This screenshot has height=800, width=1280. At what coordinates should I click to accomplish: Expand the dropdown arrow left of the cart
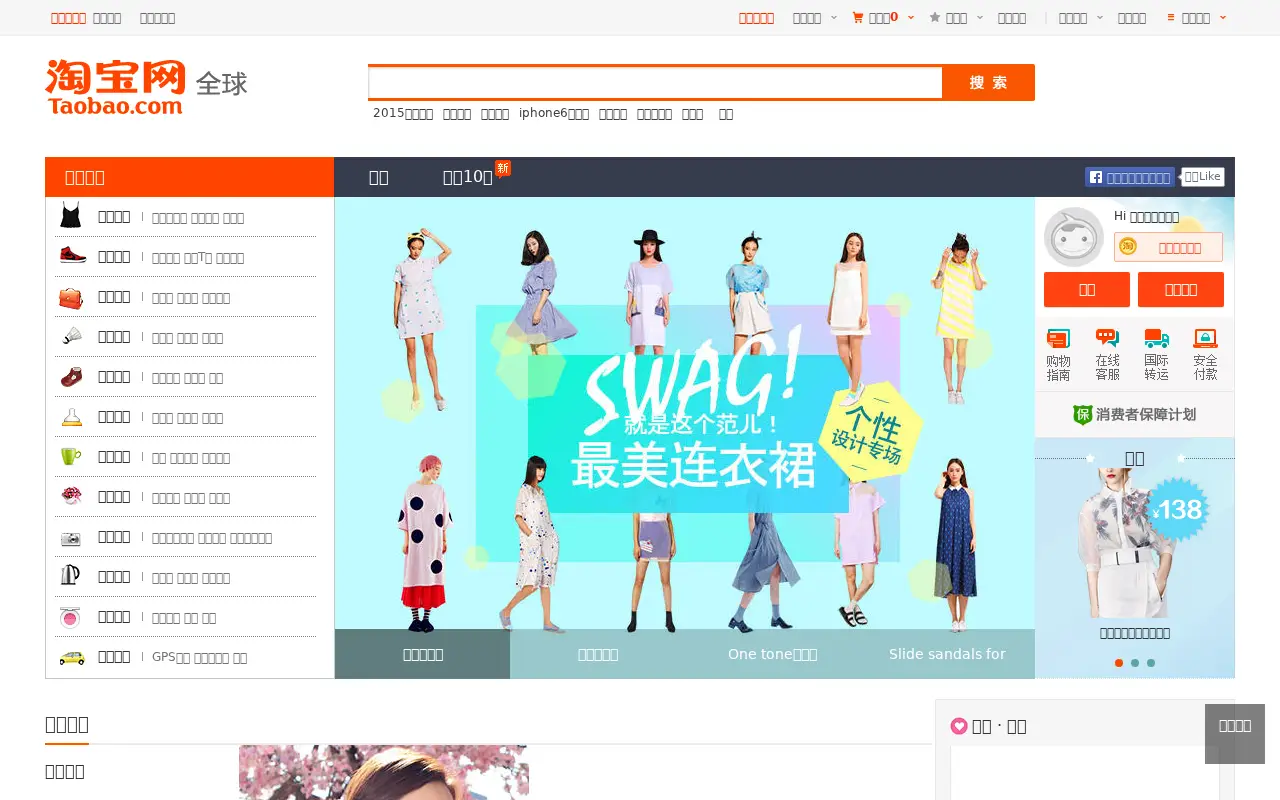834,17
